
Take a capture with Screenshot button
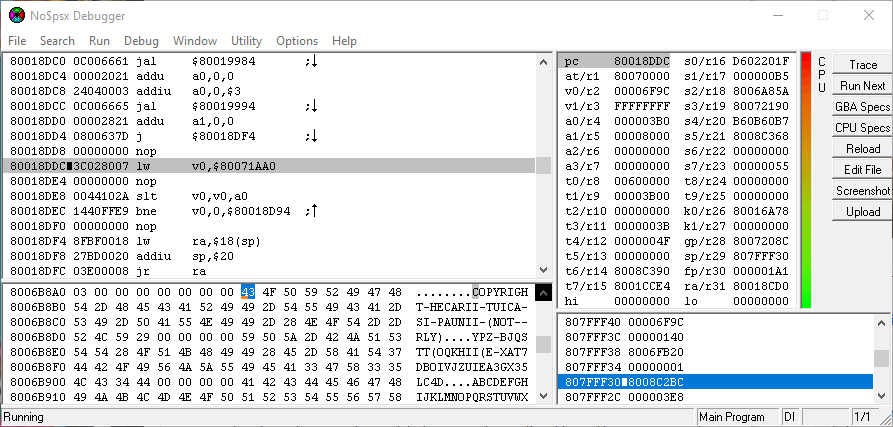coord(862,191)
